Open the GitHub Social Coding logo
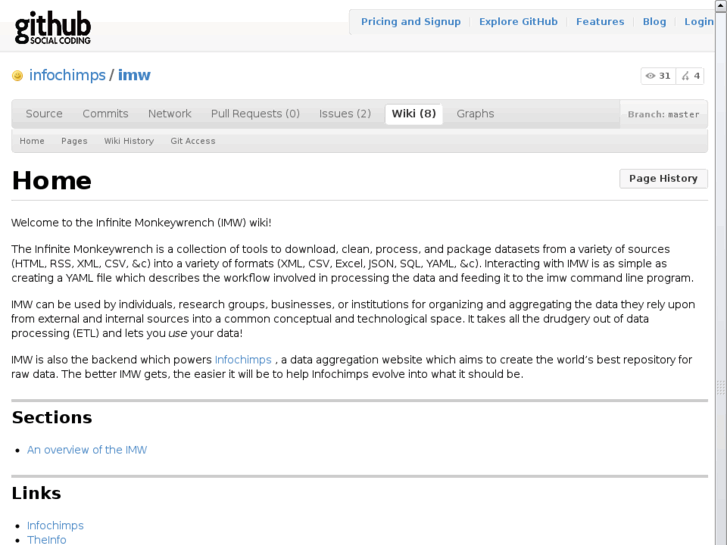Image resolution: width=727 pixels, height=545 pixels. click(x=53, y=28)
